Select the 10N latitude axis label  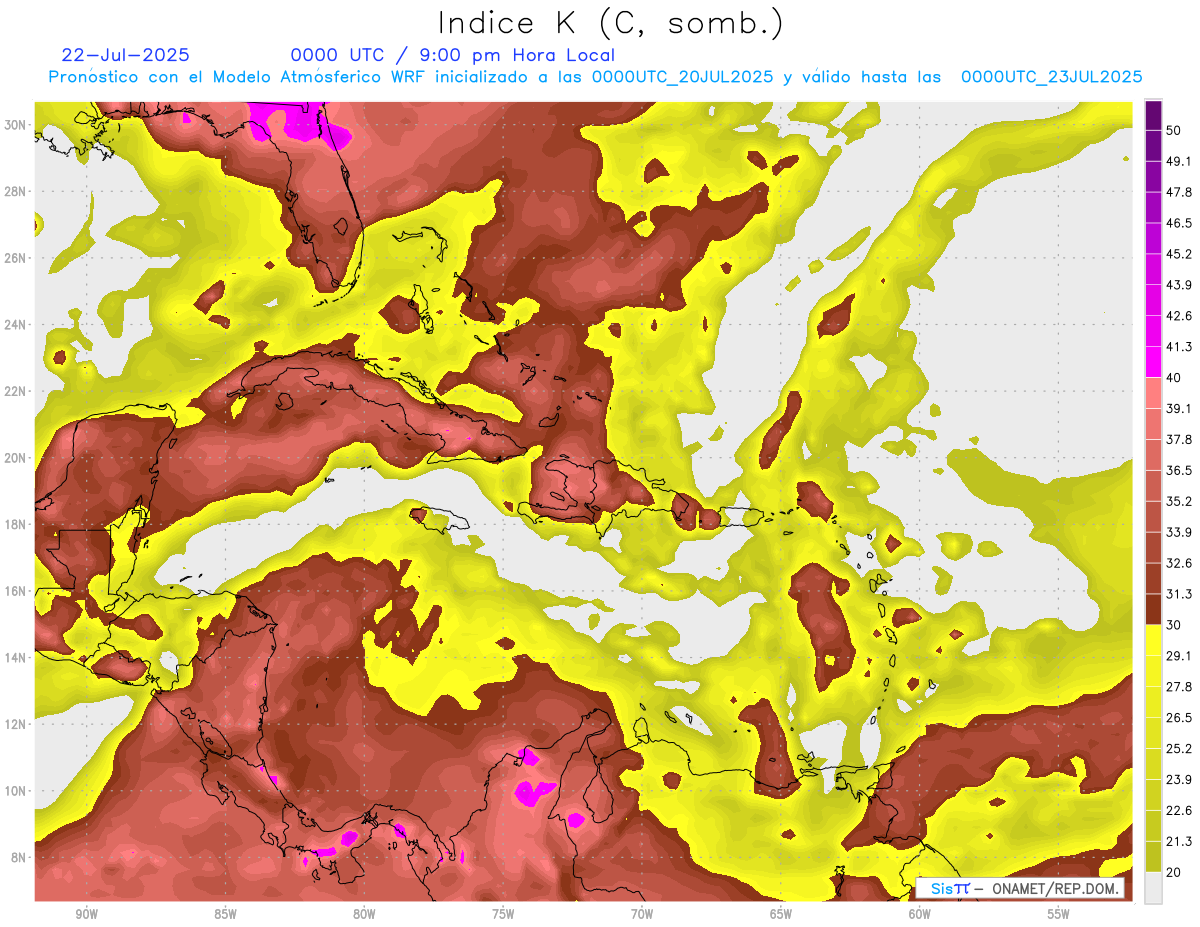15,791
